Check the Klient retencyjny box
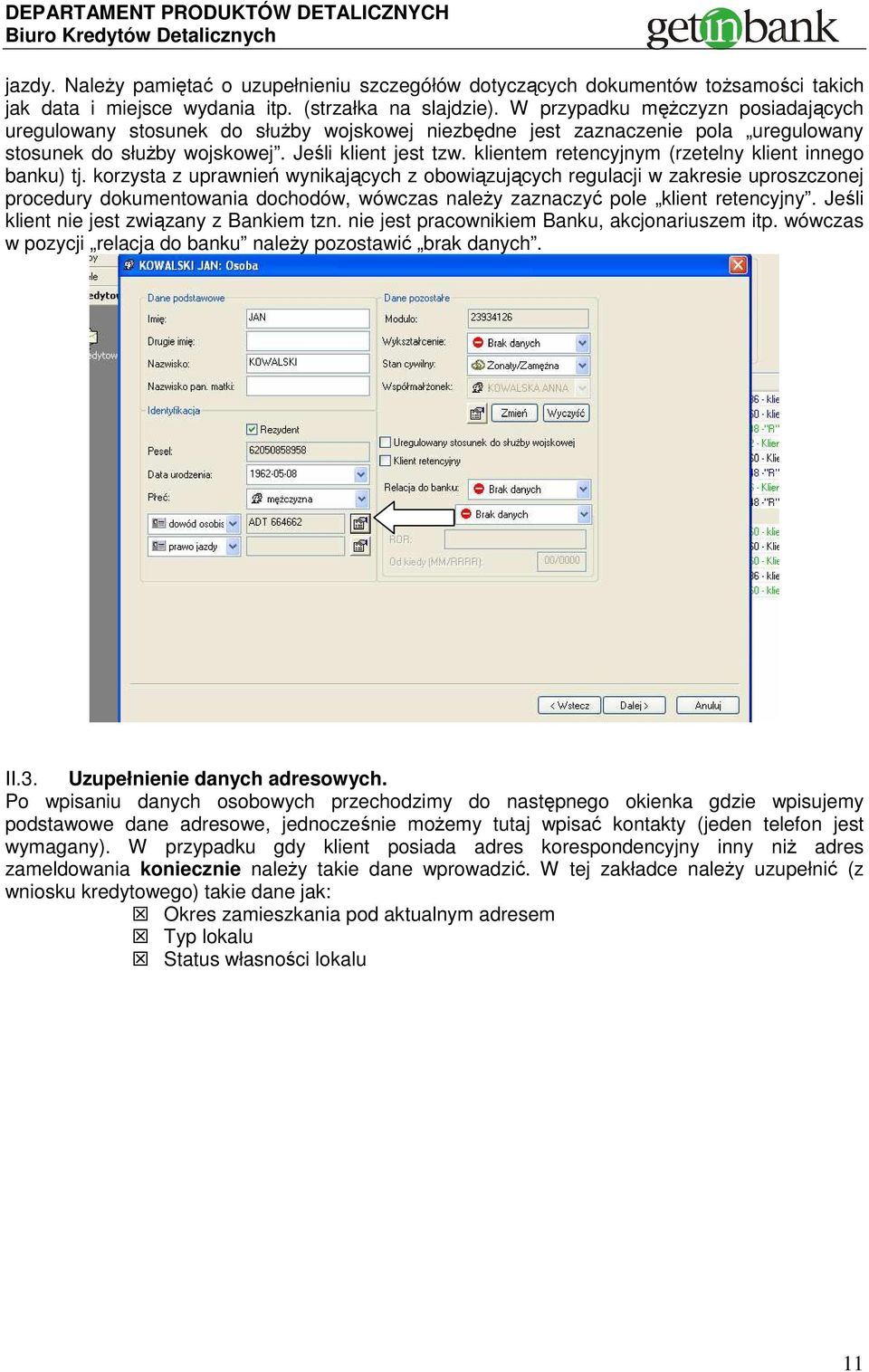Image resolution: width=869 pixels, height=1372 pixels. click(x=385, y=461)
